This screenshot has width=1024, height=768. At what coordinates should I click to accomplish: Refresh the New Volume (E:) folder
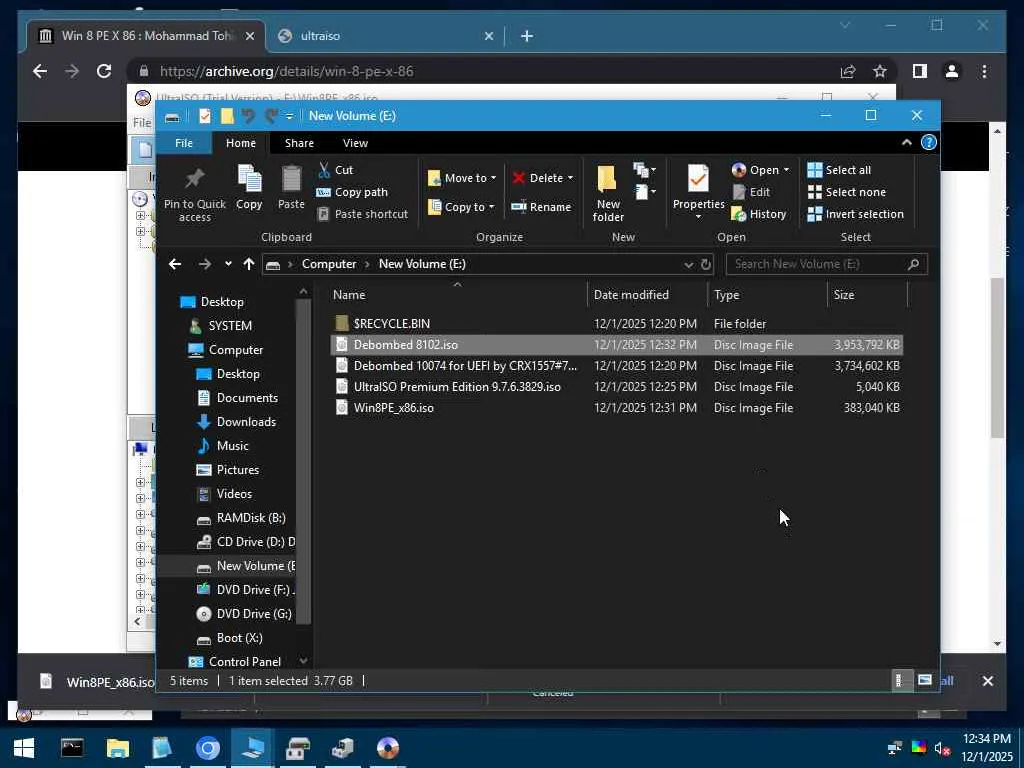point(705,264)
